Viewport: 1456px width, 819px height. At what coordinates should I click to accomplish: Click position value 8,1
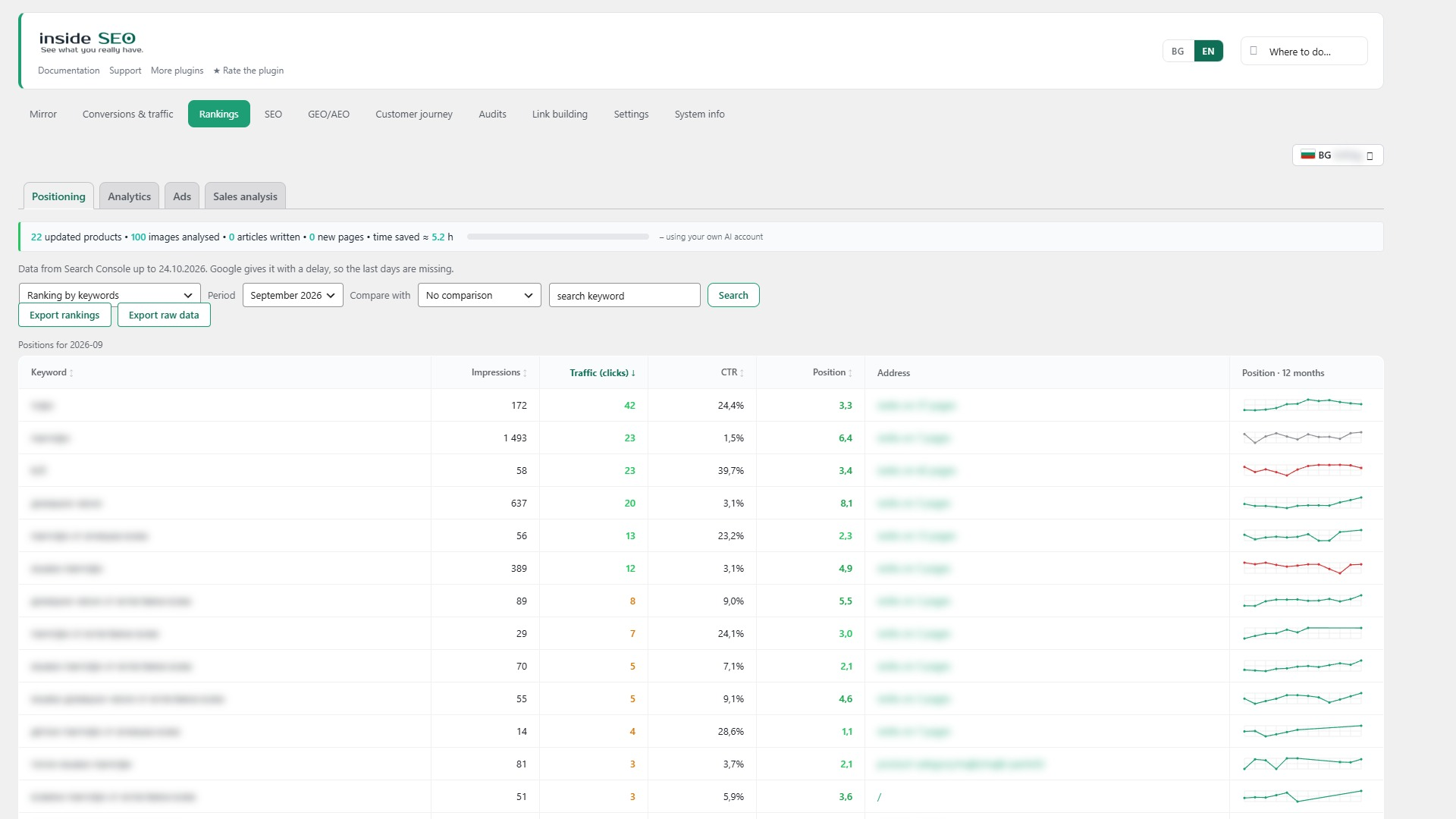click(x=846, y=504)
